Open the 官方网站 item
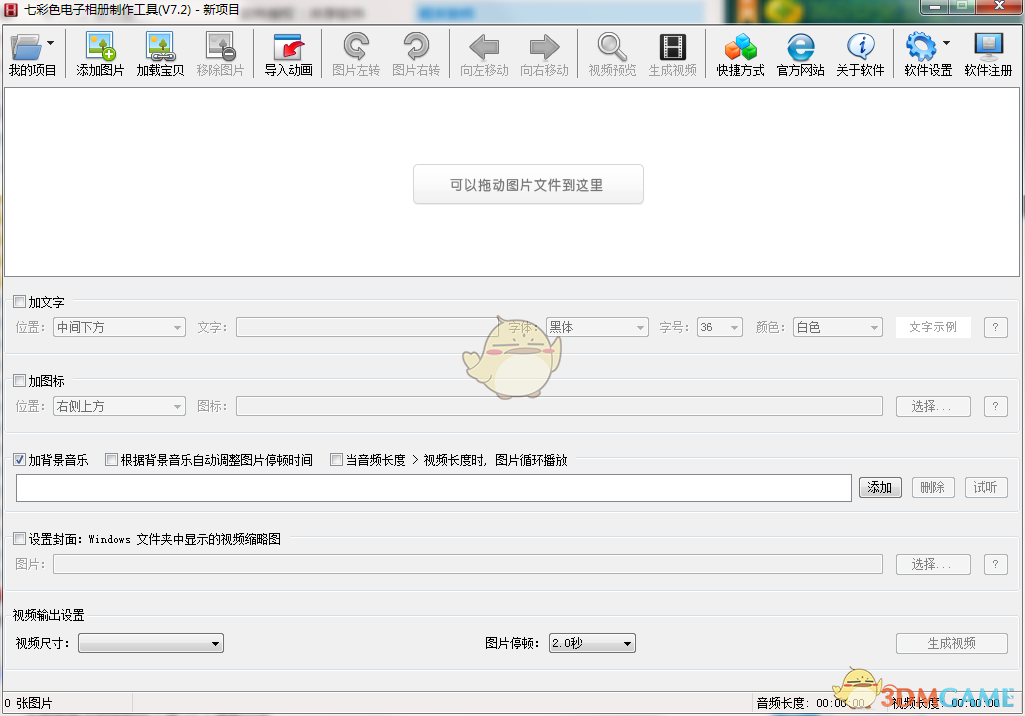Image resolution: width=1025 pixels, height=716 pixels. pyautogui.click(x=800, y=53)
